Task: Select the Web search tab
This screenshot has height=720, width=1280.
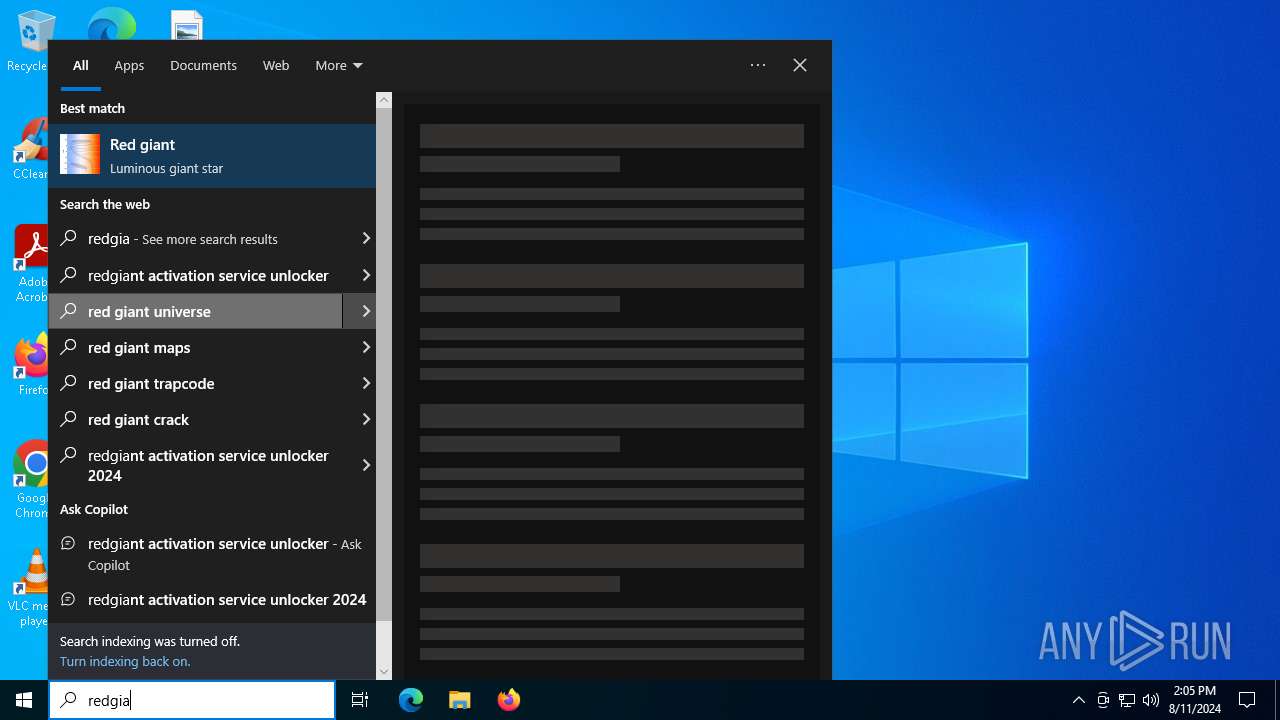Action: [x=276, y=65]
